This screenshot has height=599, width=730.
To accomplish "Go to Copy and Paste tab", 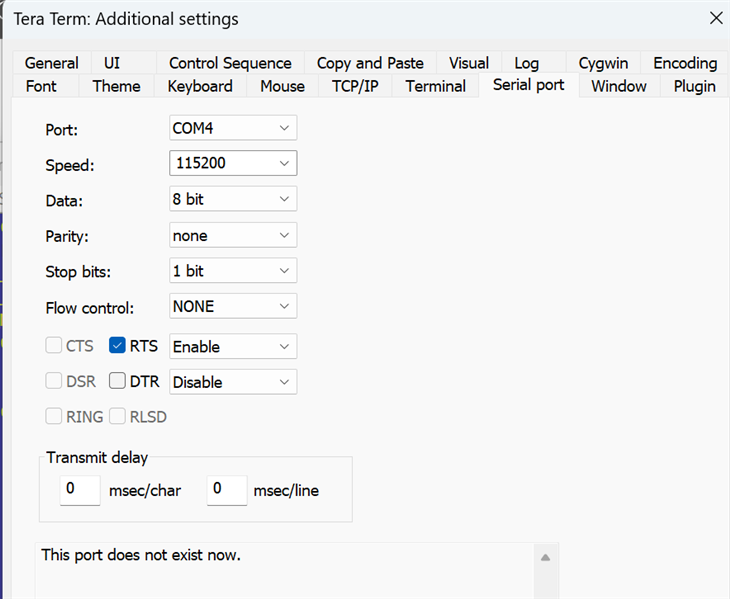I will (370, 63).
